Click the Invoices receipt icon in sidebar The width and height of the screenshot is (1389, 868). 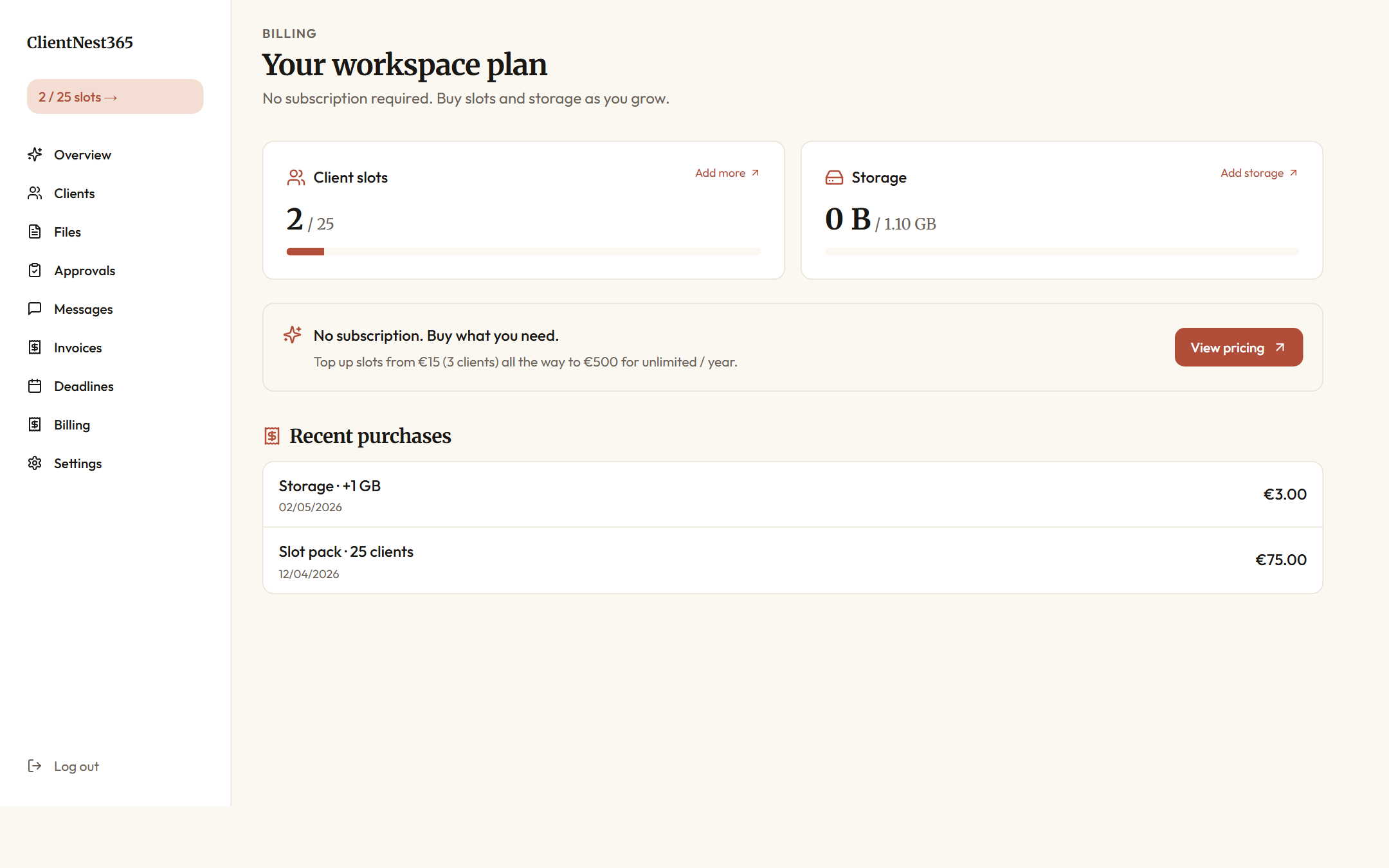[35, 347]
